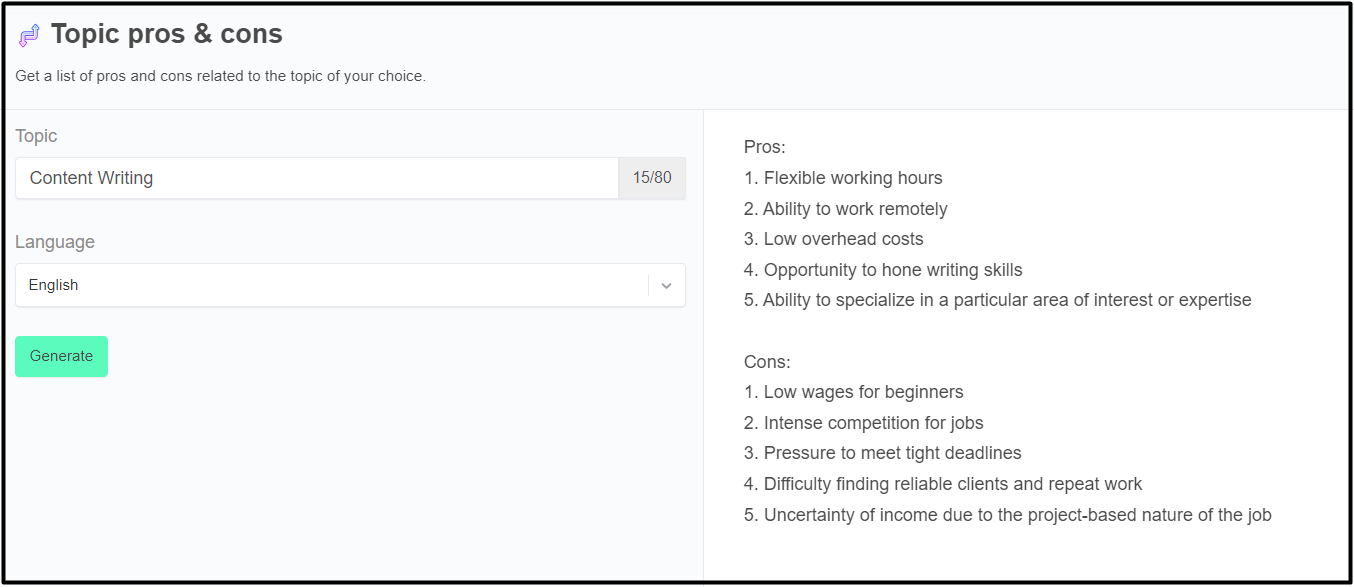The height and width of the screenshot is (587, 1354).
Task: Click the Topic field label
Action: tap(36, 136)
